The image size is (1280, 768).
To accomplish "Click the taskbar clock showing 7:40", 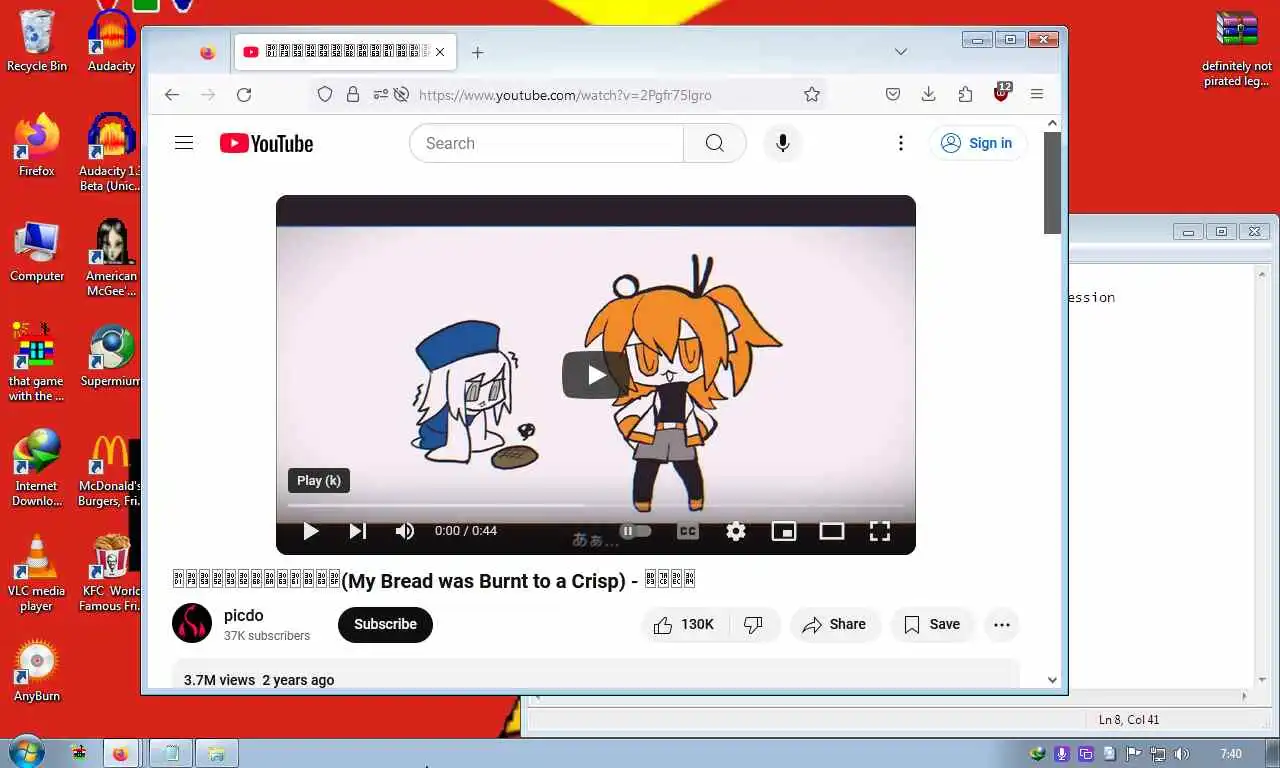I will [x=1231, y=754].
